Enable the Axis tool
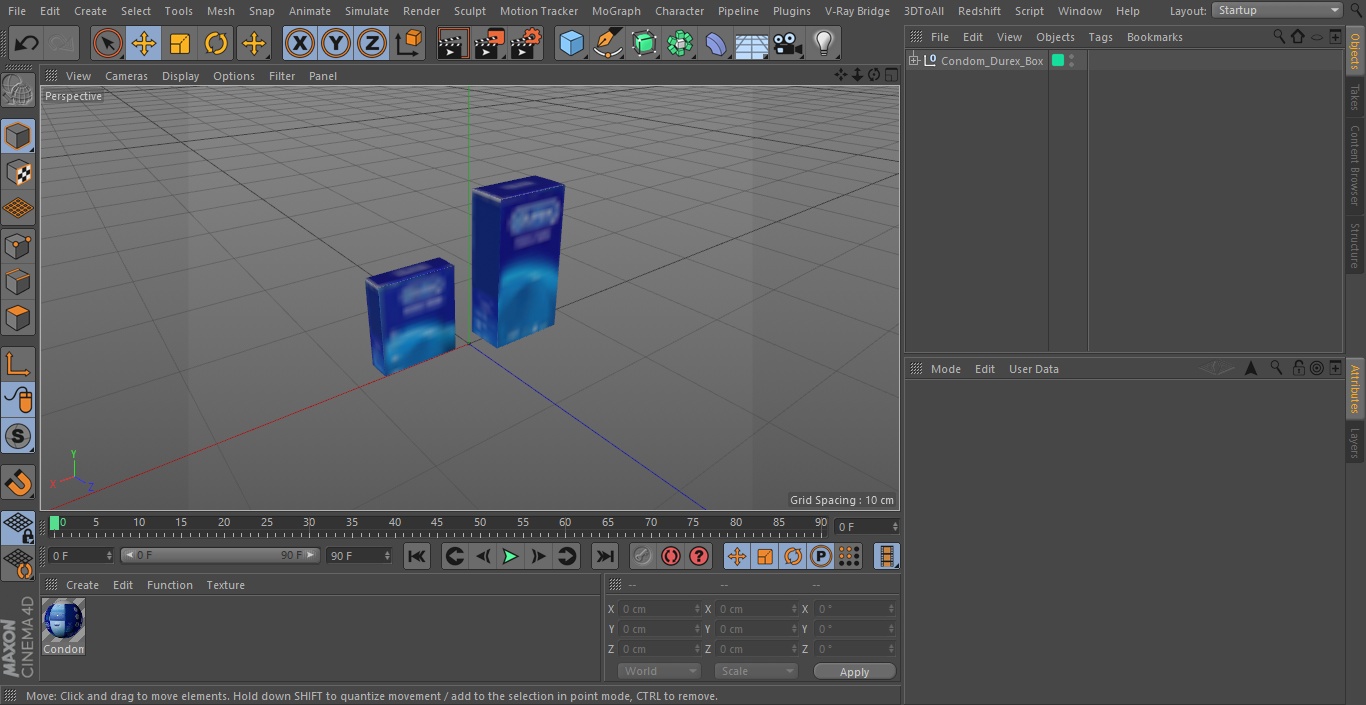This screenshot has width=1366, height=705. click(x=18, y=363)
